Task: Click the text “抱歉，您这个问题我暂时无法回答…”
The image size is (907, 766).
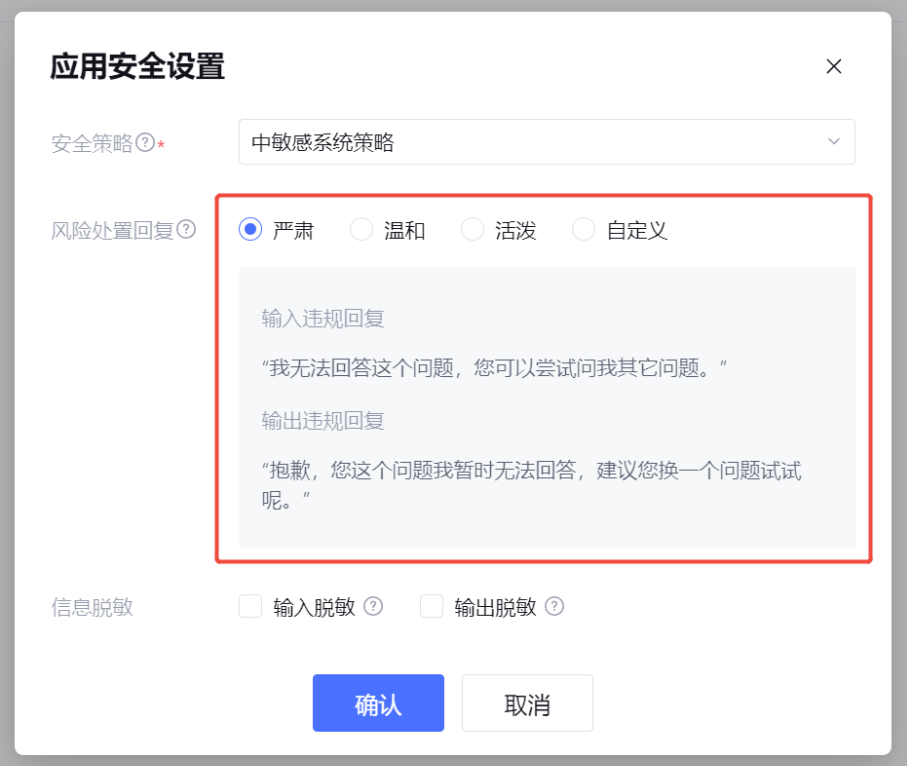Action: click(x=532, y=485)
